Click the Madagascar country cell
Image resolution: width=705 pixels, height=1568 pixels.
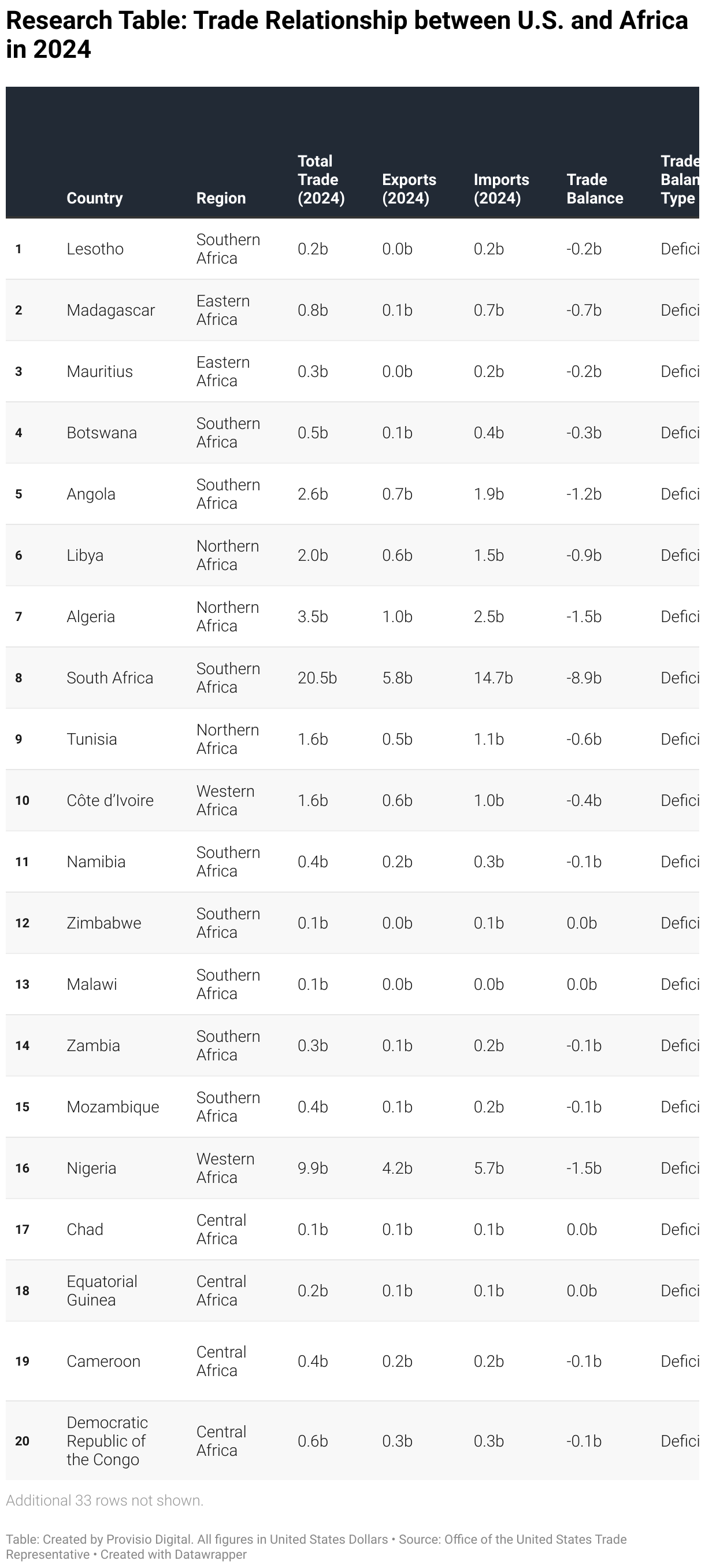(x=111, y=310)
